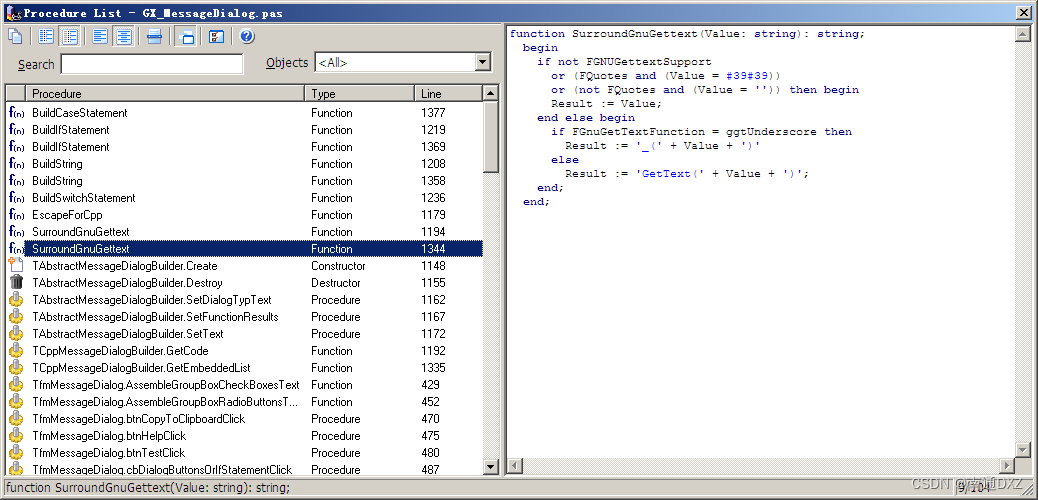This screenshot has height=500, width=1038.
Task: Click the Constructor type cell
Action: 338,266
